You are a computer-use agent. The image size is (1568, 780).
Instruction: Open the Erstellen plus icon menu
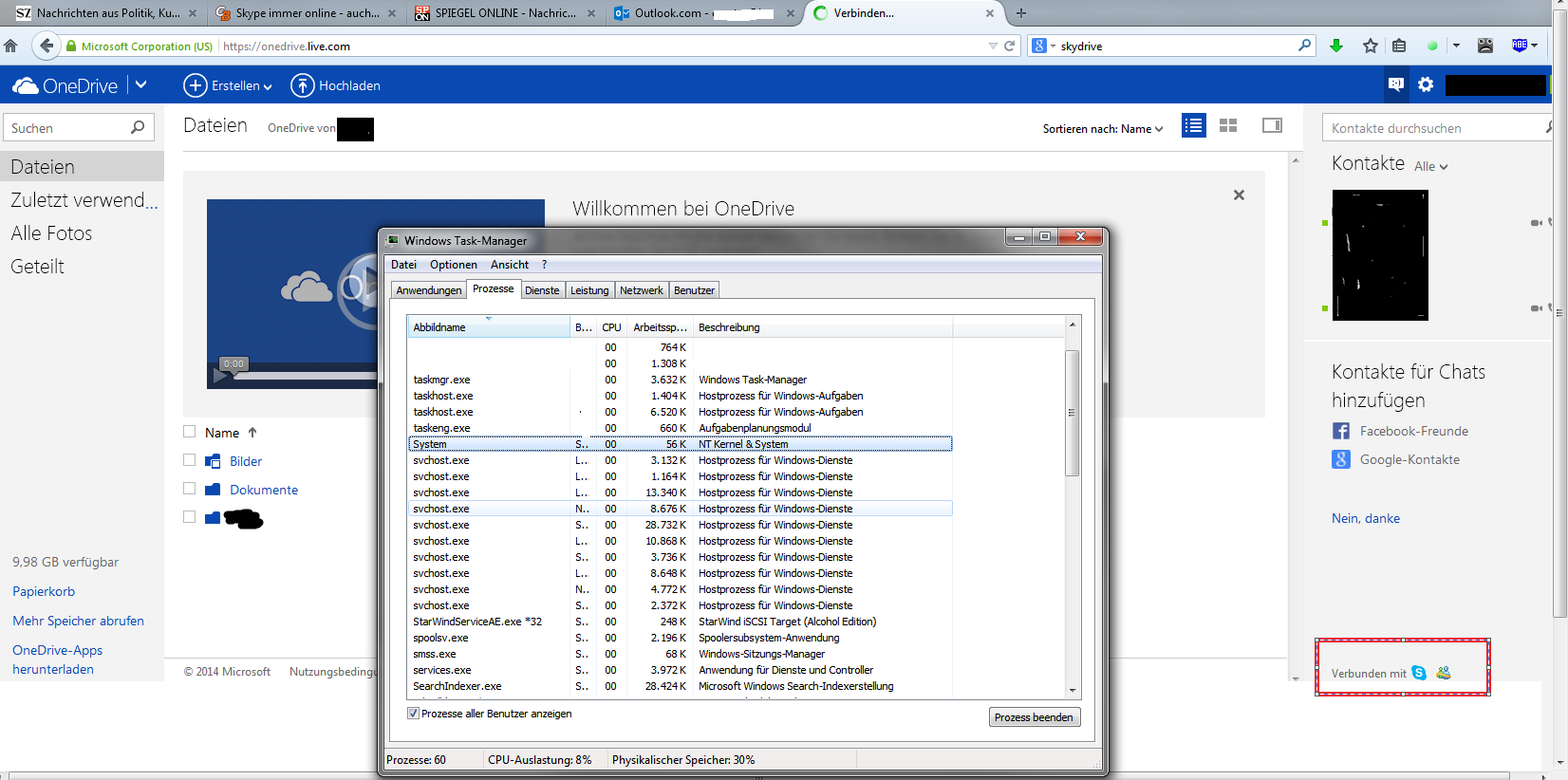click(x=195, y=85)
